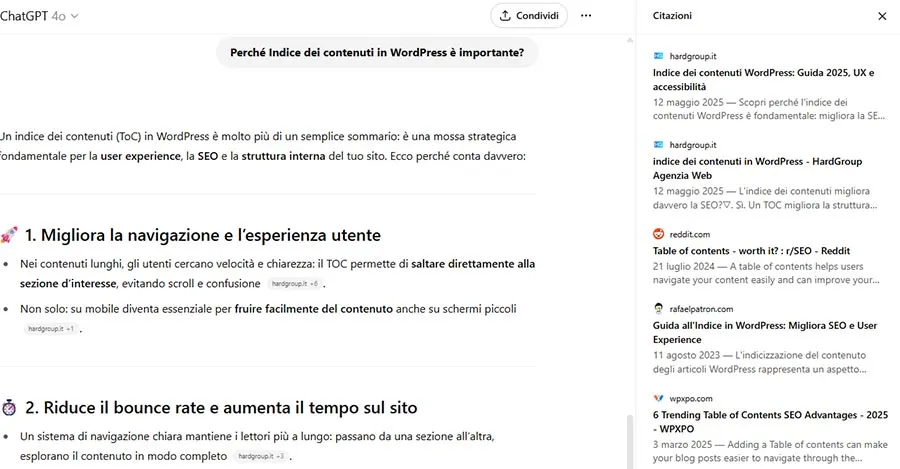
Task: Click the rafaelpatron.com favicon icon
Action: 658,309
